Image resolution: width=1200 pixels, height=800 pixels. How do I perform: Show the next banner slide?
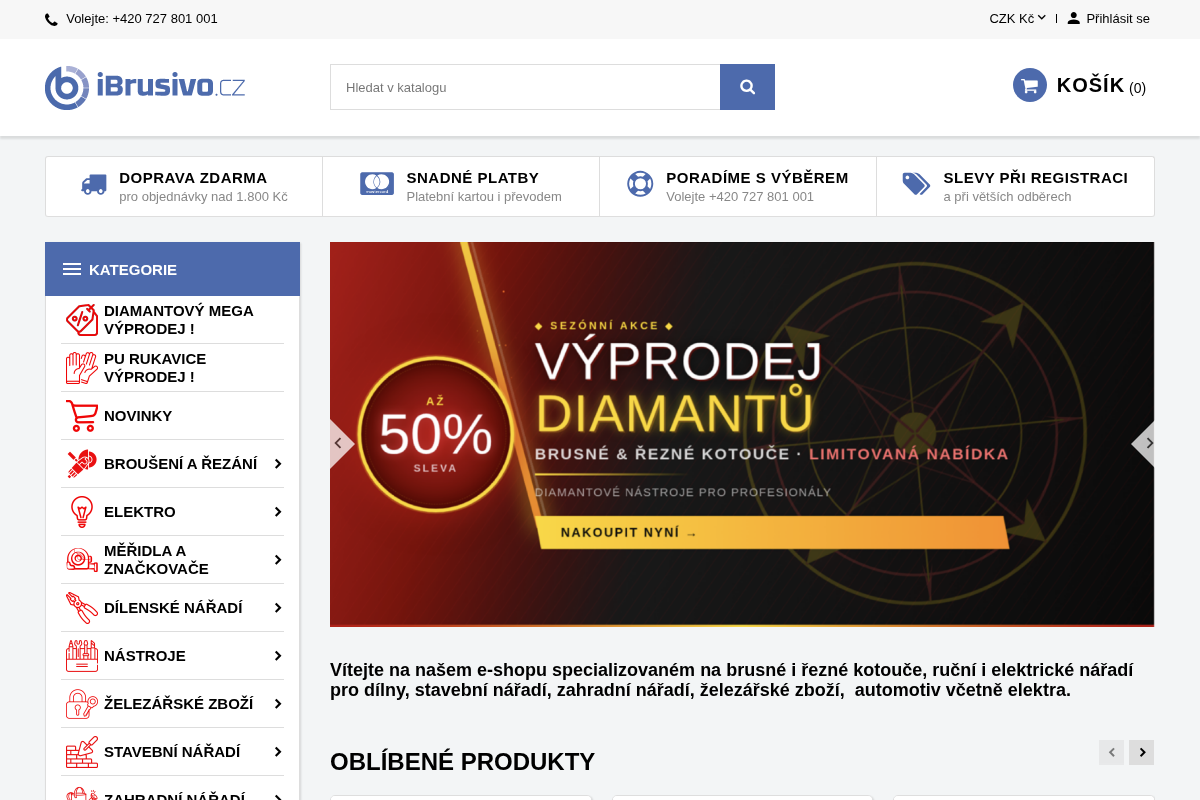click(x=1144, y=443)
